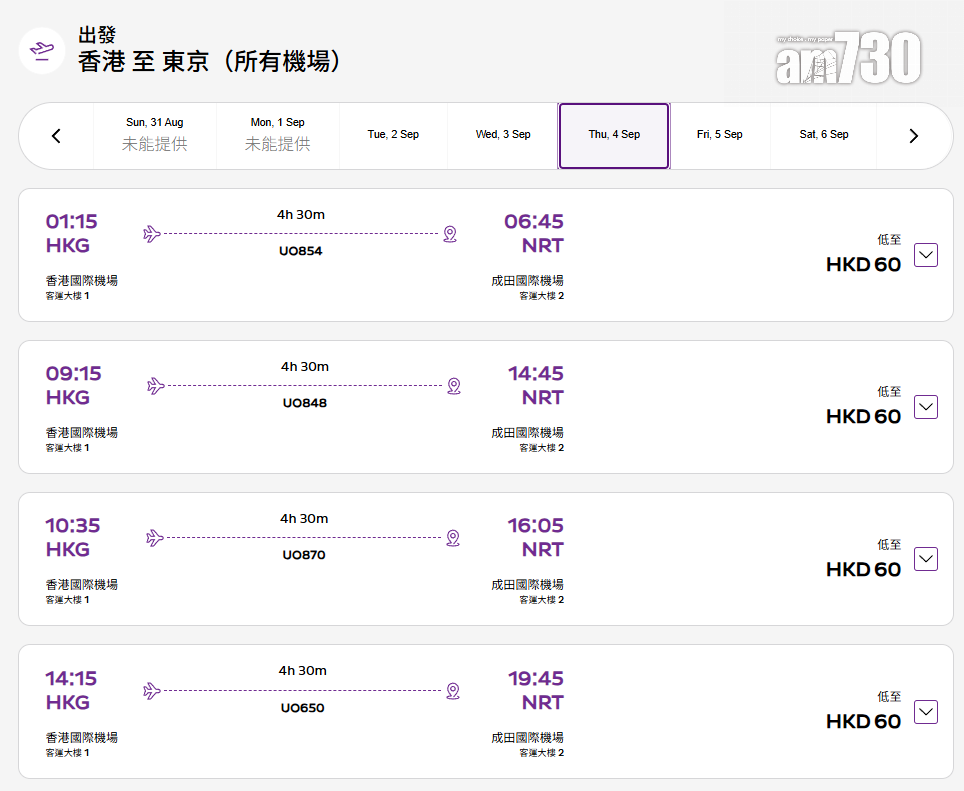Expand fare details for 09:15 flight
This screenshot has width=964, height=791.
[x=926, y=407]
